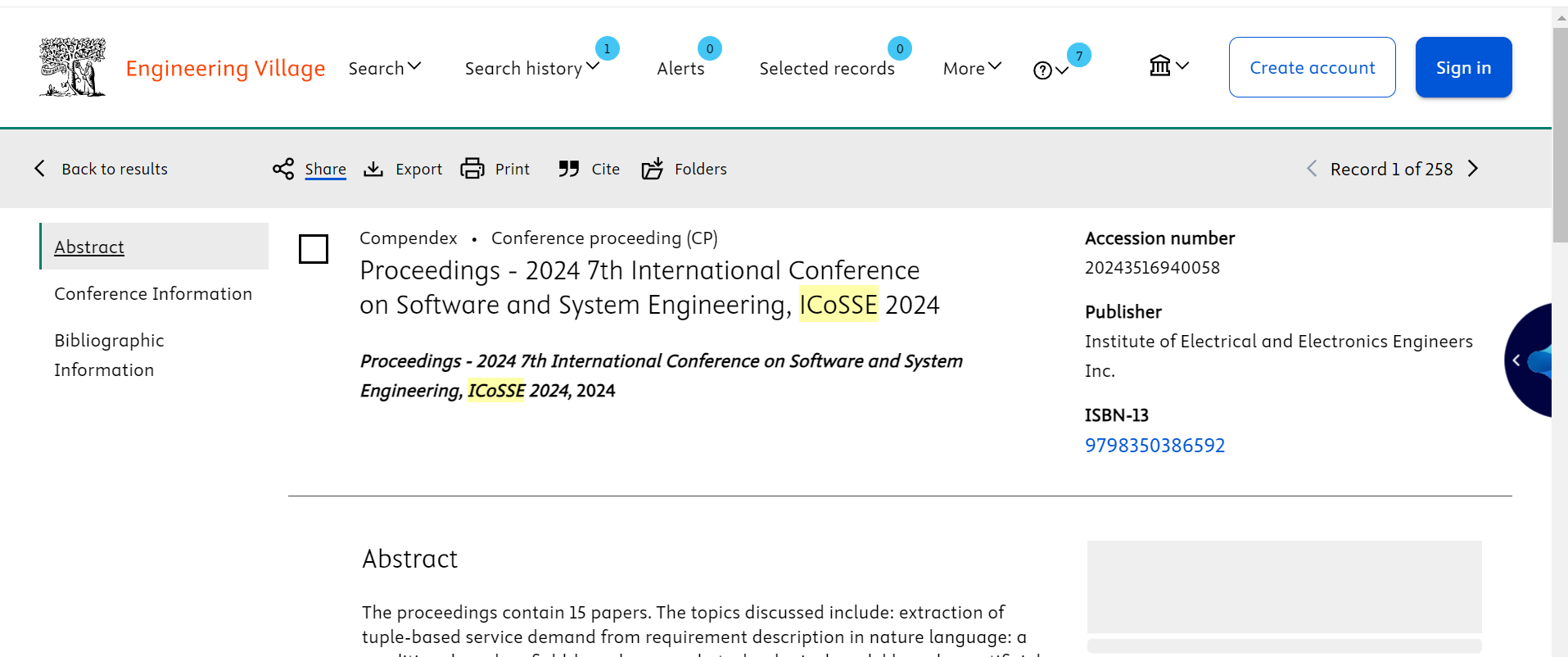Select Folders in the toolbar
The height and width of the screenshot is (657, 1568).
coord(700,169)
